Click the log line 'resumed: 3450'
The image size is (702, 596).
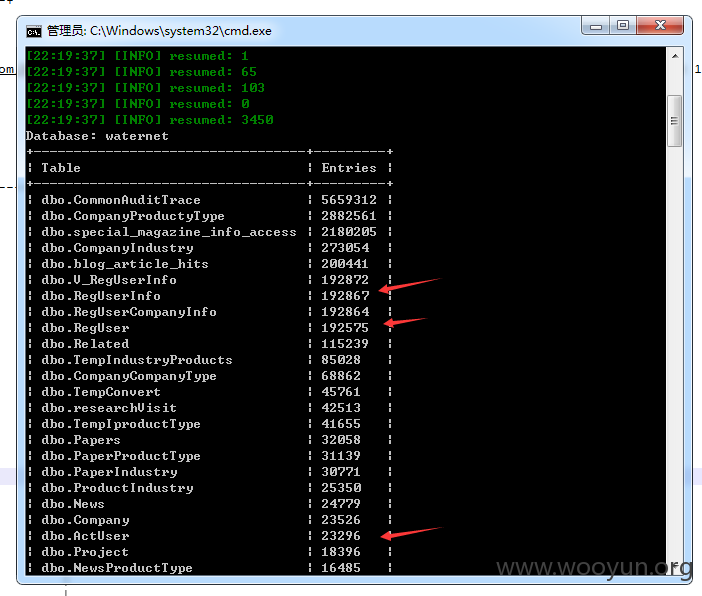click(x=150, y=120)
